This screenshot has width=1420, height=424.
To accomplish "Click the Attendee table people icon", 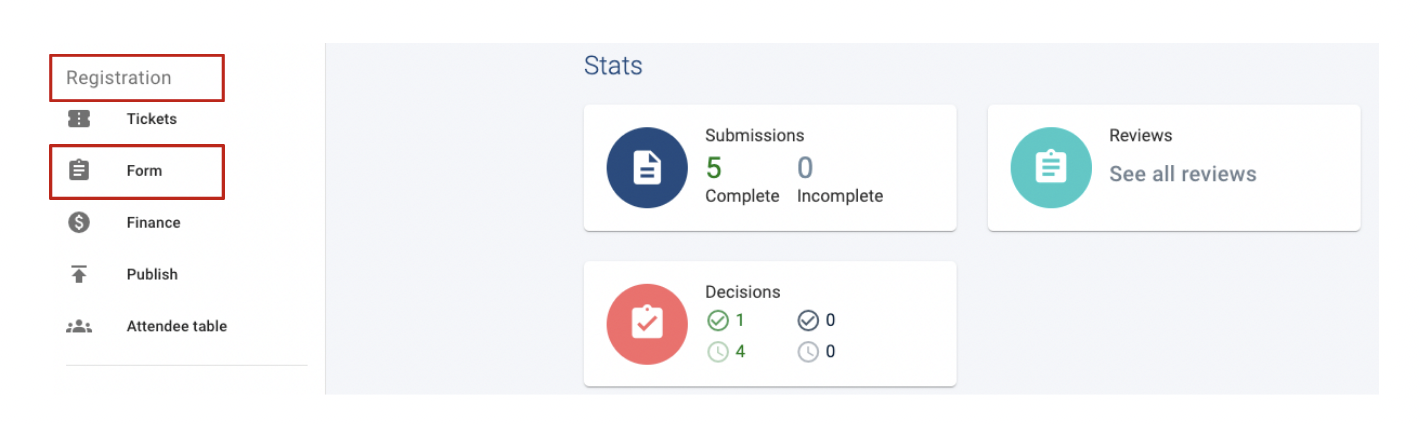I will coord(79,327).
